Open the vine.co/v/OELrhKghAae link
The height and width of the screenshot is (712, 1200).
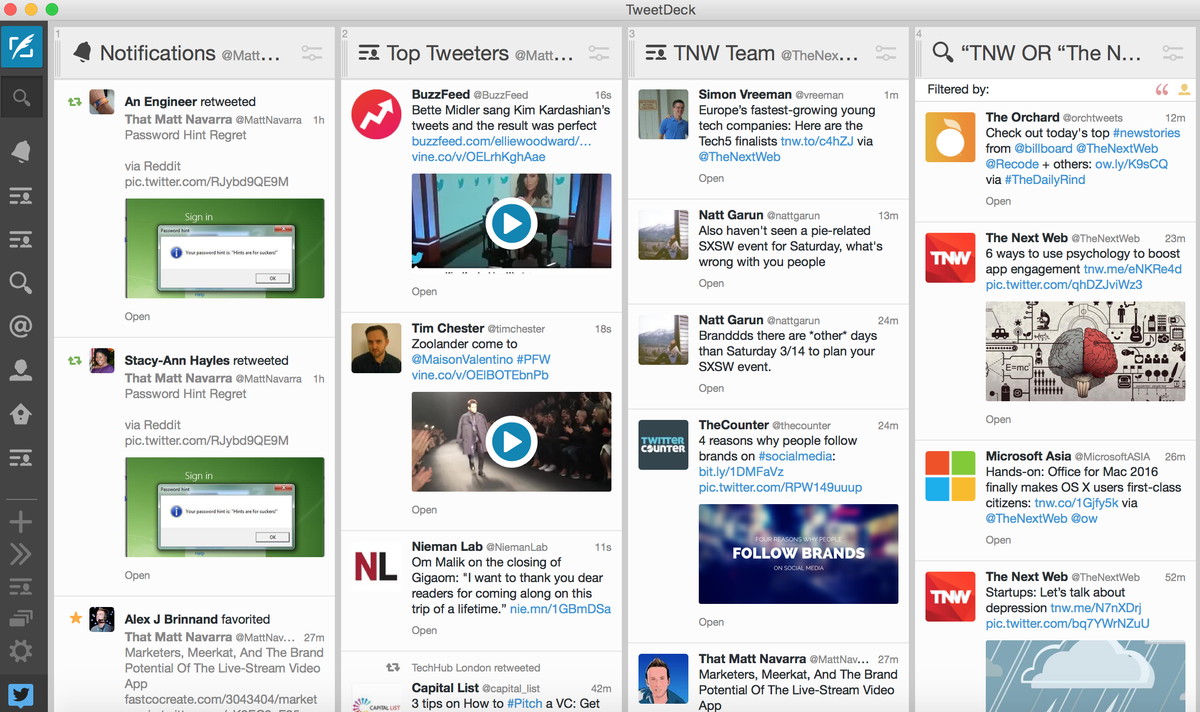[x=478, y=157]
